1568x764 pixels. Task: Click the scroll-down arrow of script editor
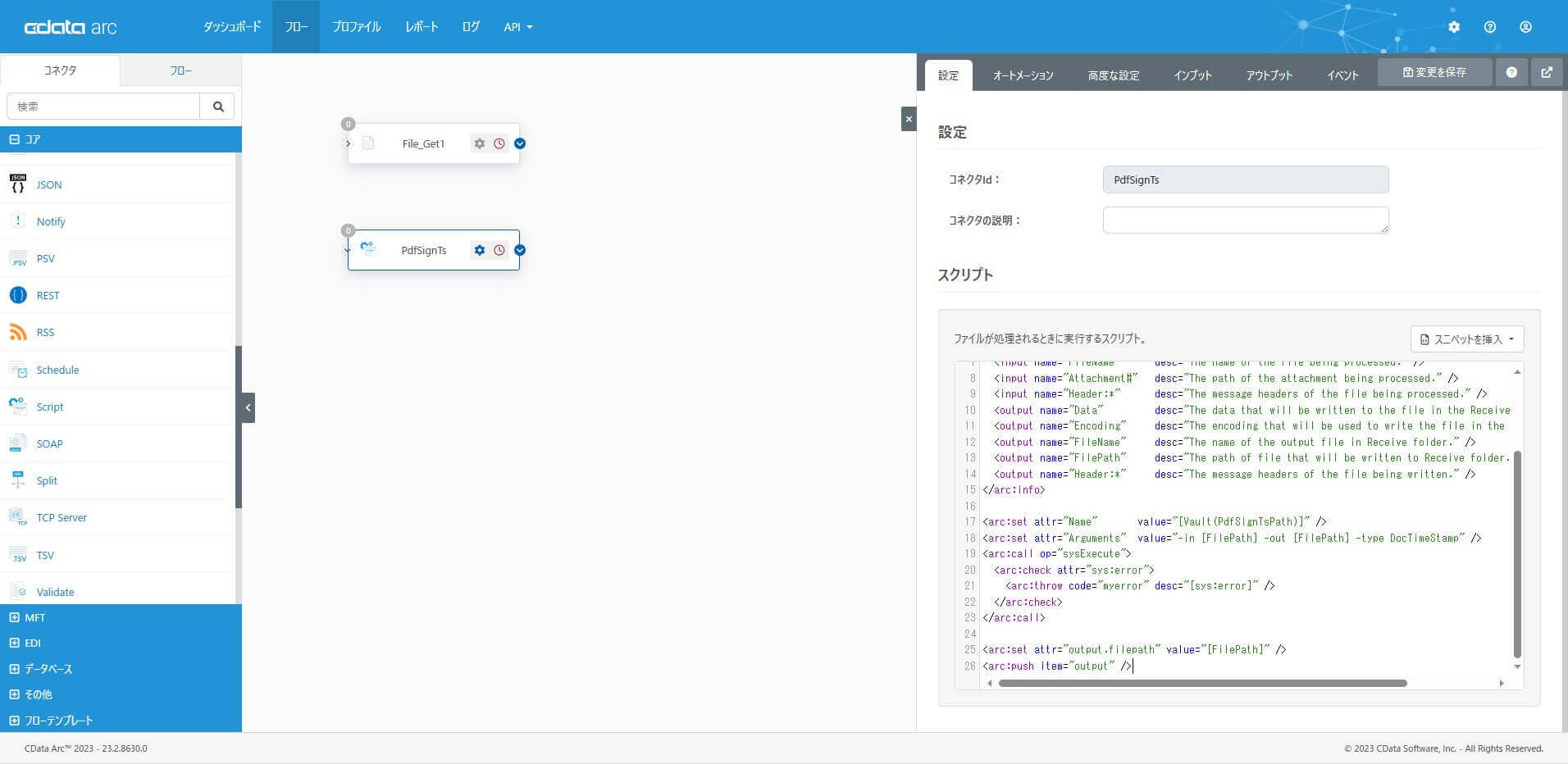point(1517,666)
